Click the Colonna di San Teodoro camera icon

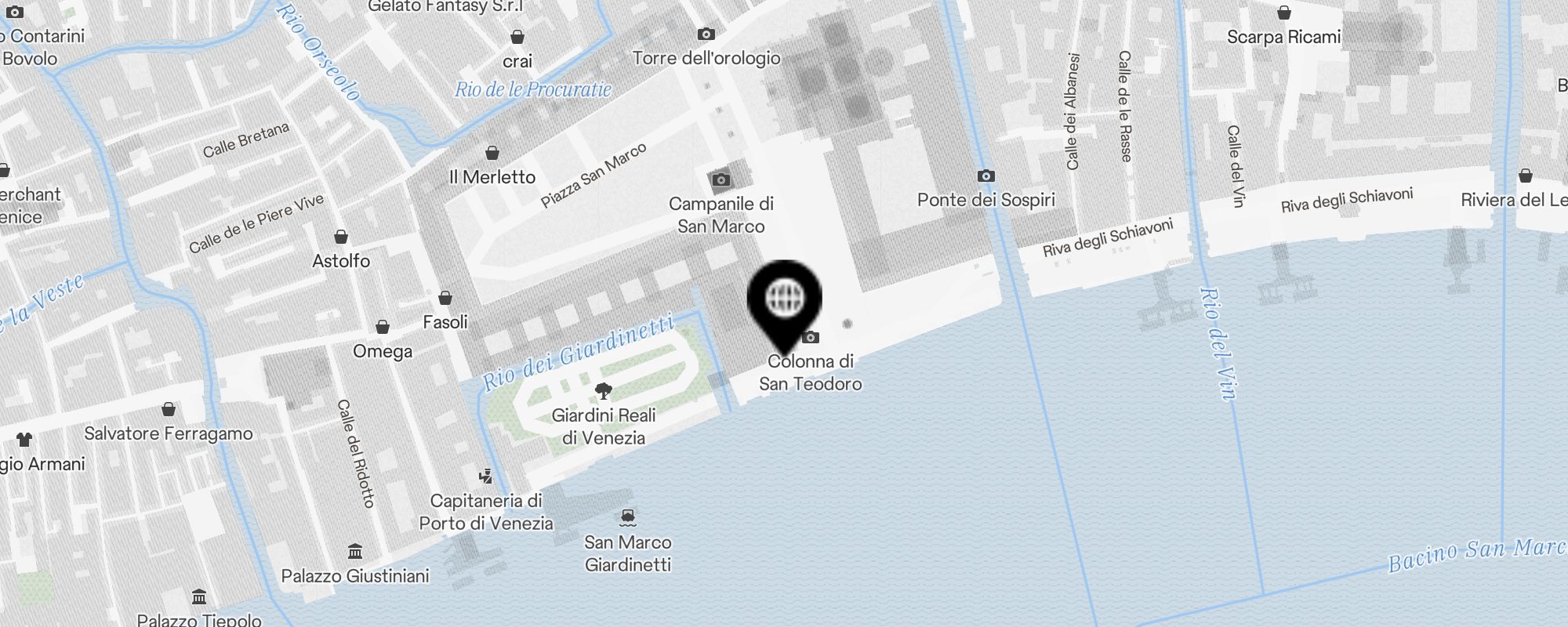pos(811,338)
